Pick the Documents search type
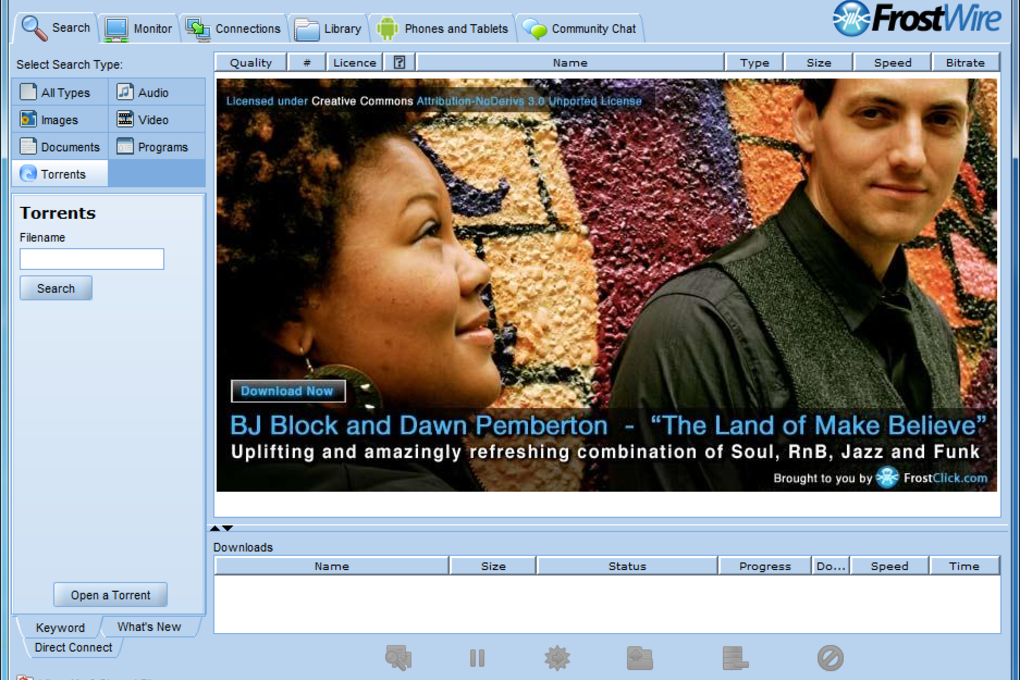 (x=60, y=147)
